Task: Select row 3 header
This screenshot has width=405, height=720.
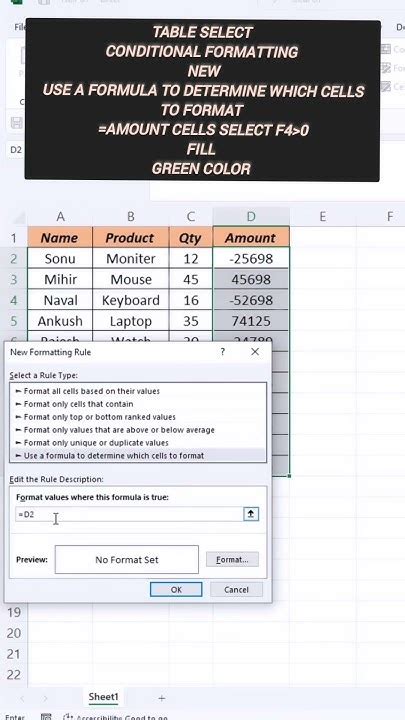Action: pyautogui.click(x=13, y=279)
